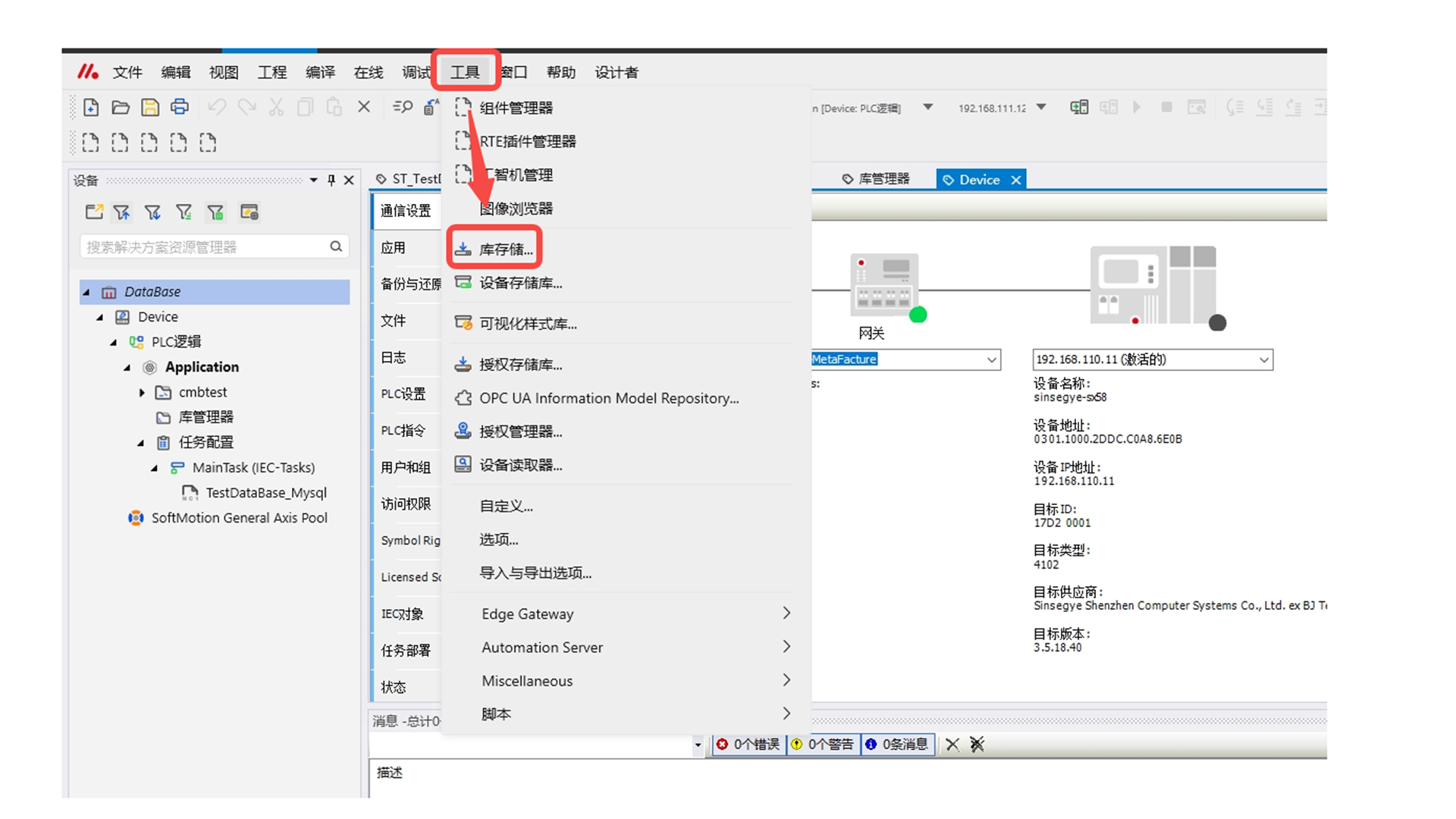
Task: Open the 192.168.110.11 device dropdown
Action: tap(1263, 359)
